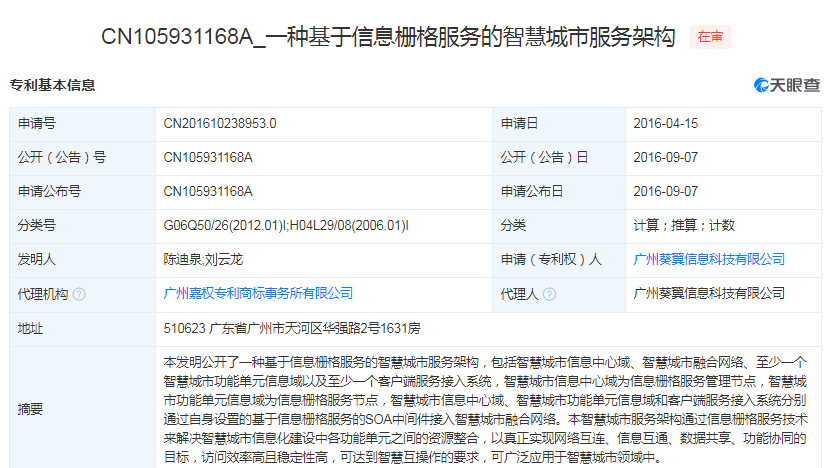Select the 专利基本信息 section heading
This screenshot has width=828, height=468.
pyautogui.click(x=52, y=85)
